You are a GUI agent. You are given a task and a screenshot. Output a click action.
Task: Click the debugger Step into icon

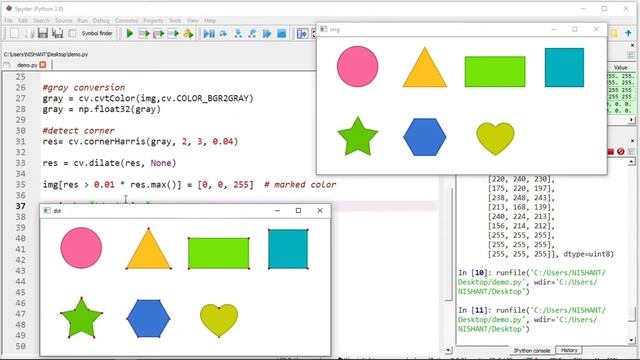click(x=238, y=33)
